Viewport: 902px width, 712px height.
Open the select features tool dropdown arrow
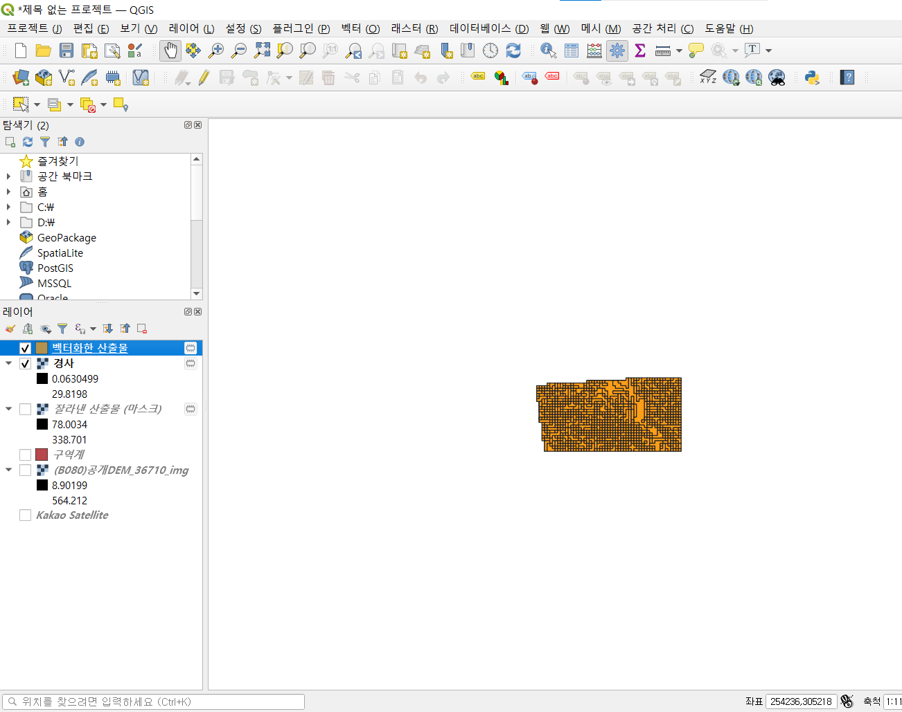pyautogui.click(x=37, y=105)
